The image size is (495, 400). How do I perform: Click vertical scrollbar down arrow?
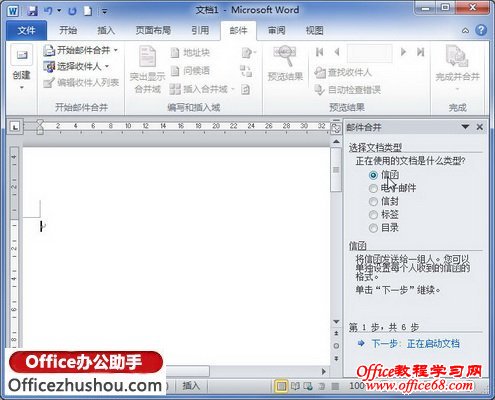pos(336,321)
